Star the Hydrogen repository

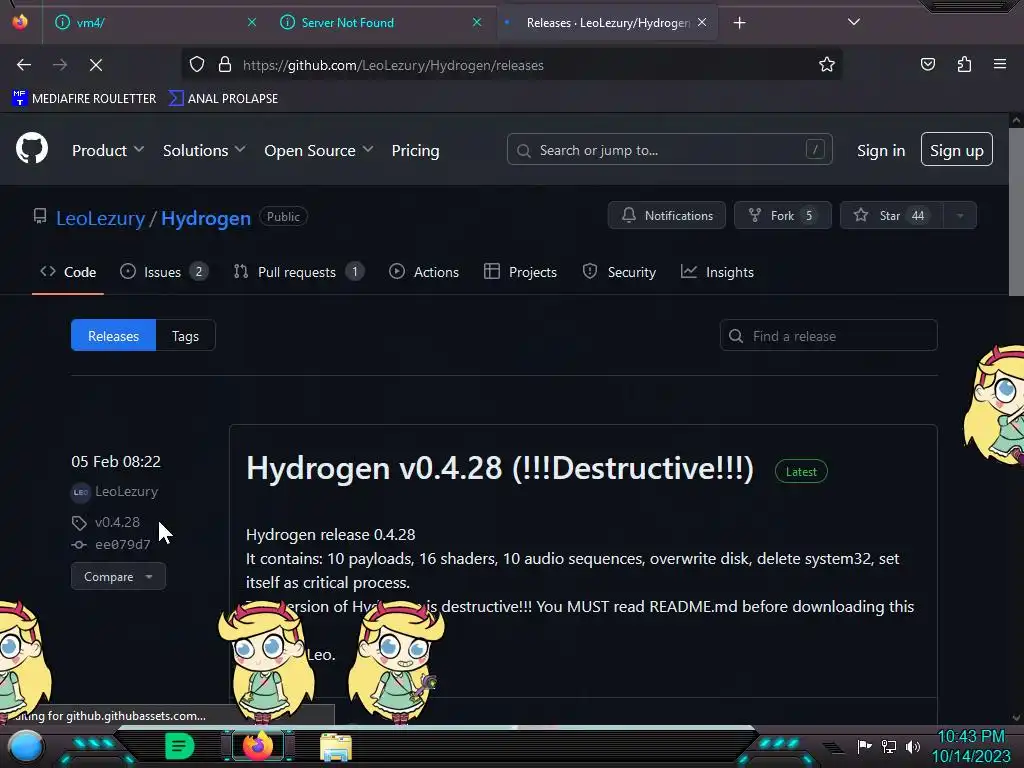[x=891, y=216]
